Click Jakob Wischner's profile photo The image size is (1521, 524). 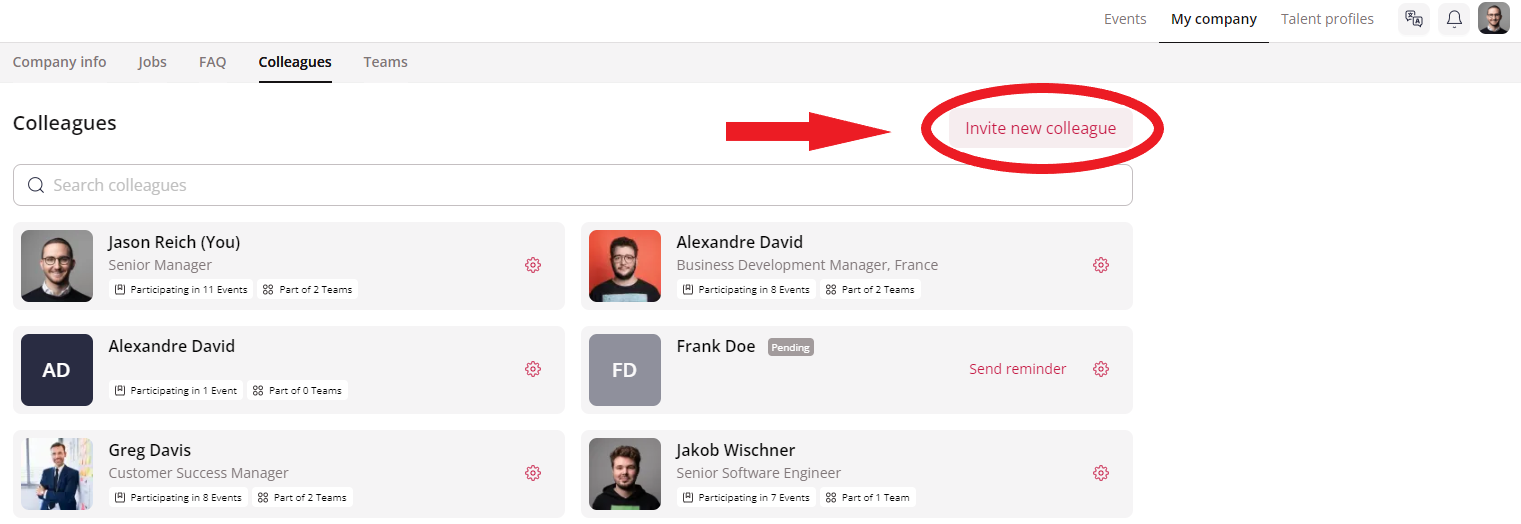pos(625,474)
